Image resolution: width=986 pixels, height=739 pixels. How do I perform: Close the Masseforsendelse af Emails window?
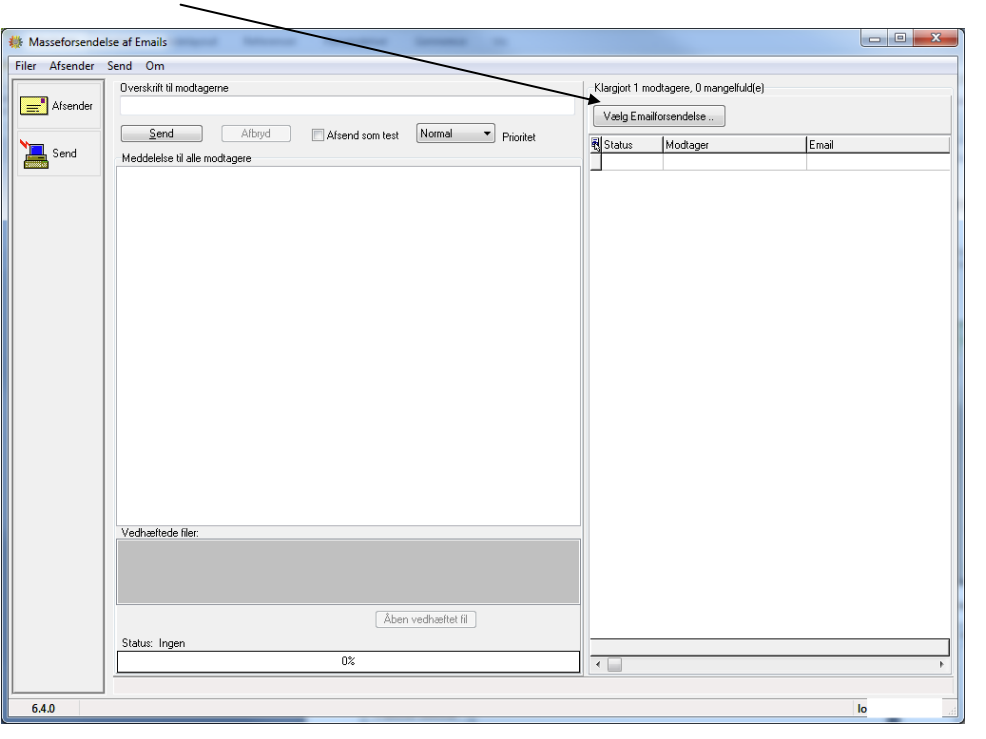pyautogui.click(x=936, y=38)
